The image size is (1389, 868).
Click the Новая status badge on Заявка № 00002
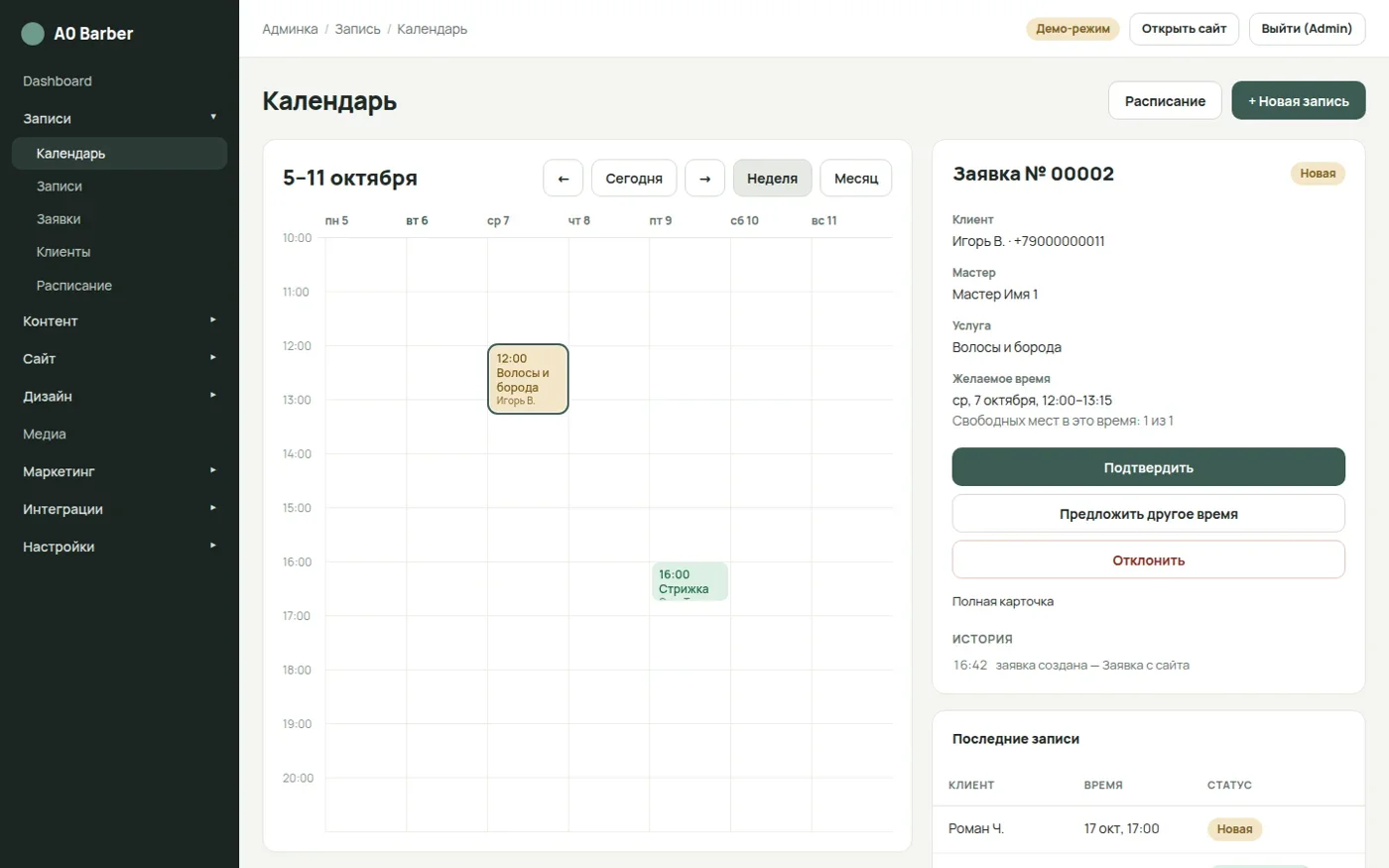point(1318,174)
